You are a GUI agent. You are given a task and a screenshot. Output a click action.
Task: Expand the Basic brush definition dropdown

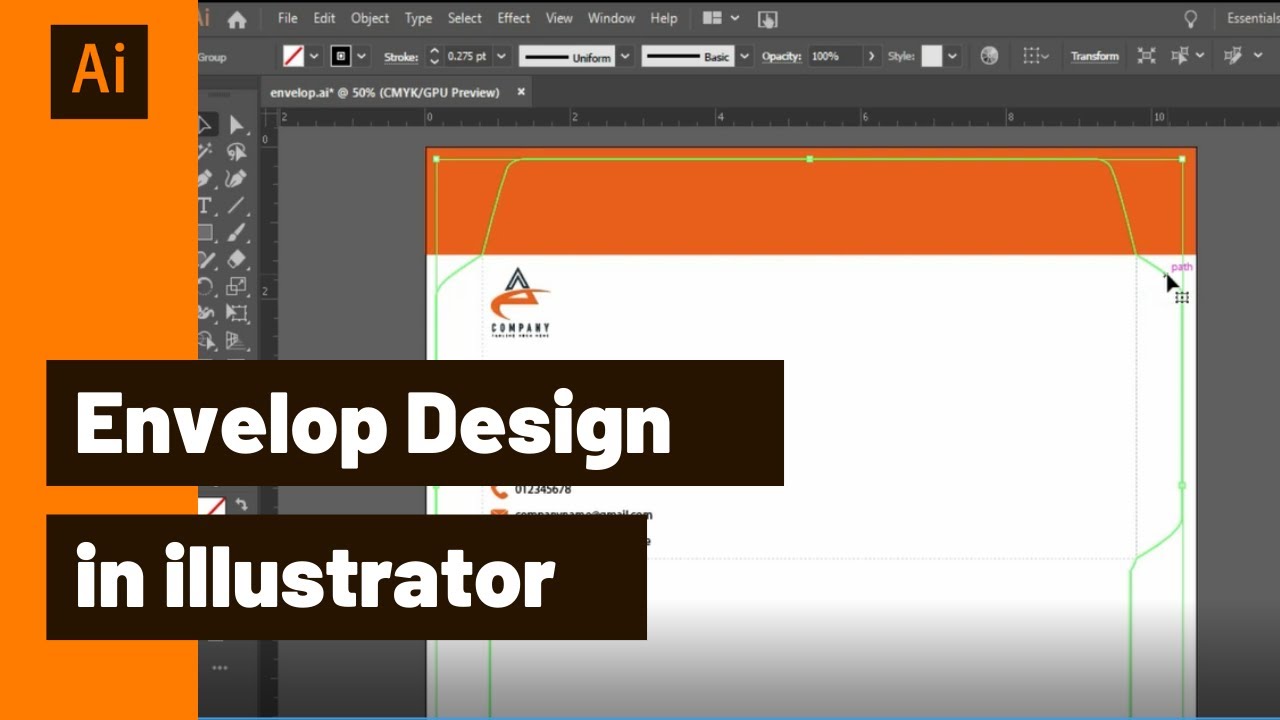click(x=744, y=57)
